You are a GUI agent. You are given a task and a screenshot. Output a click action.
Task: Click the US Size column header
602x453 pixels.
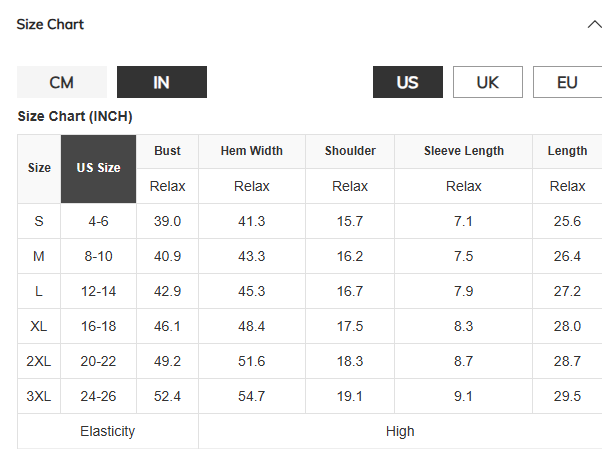[98, 169]
